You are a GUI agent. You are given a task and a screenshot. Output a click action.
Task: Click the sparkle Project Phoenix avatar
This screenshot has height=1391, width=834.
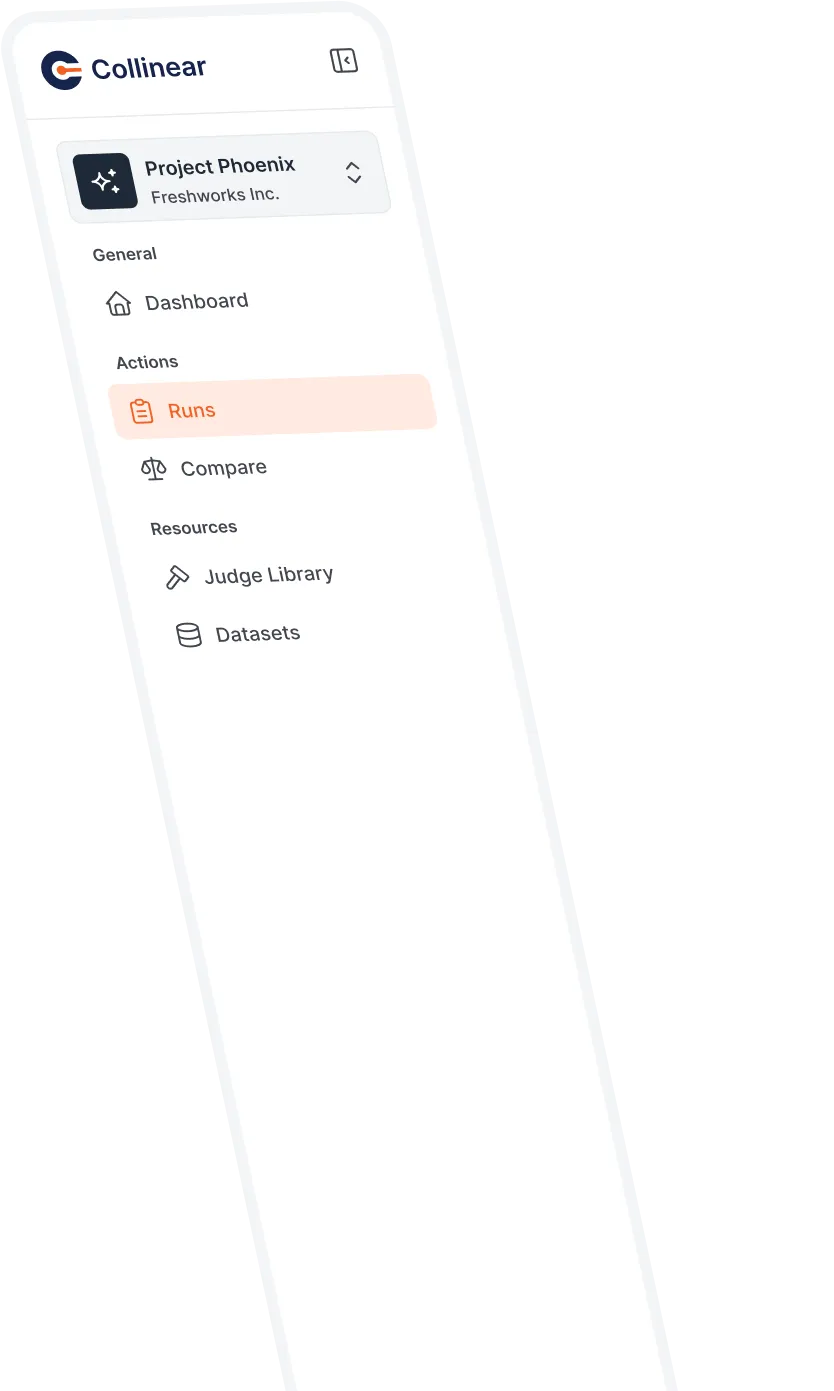click(105, 181)
